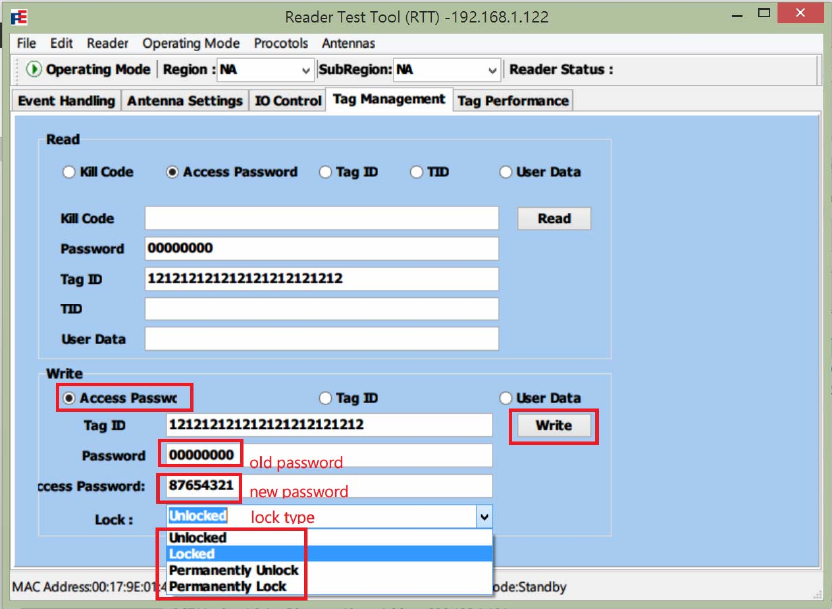Select Kill Code read radio button

point(68,172)
